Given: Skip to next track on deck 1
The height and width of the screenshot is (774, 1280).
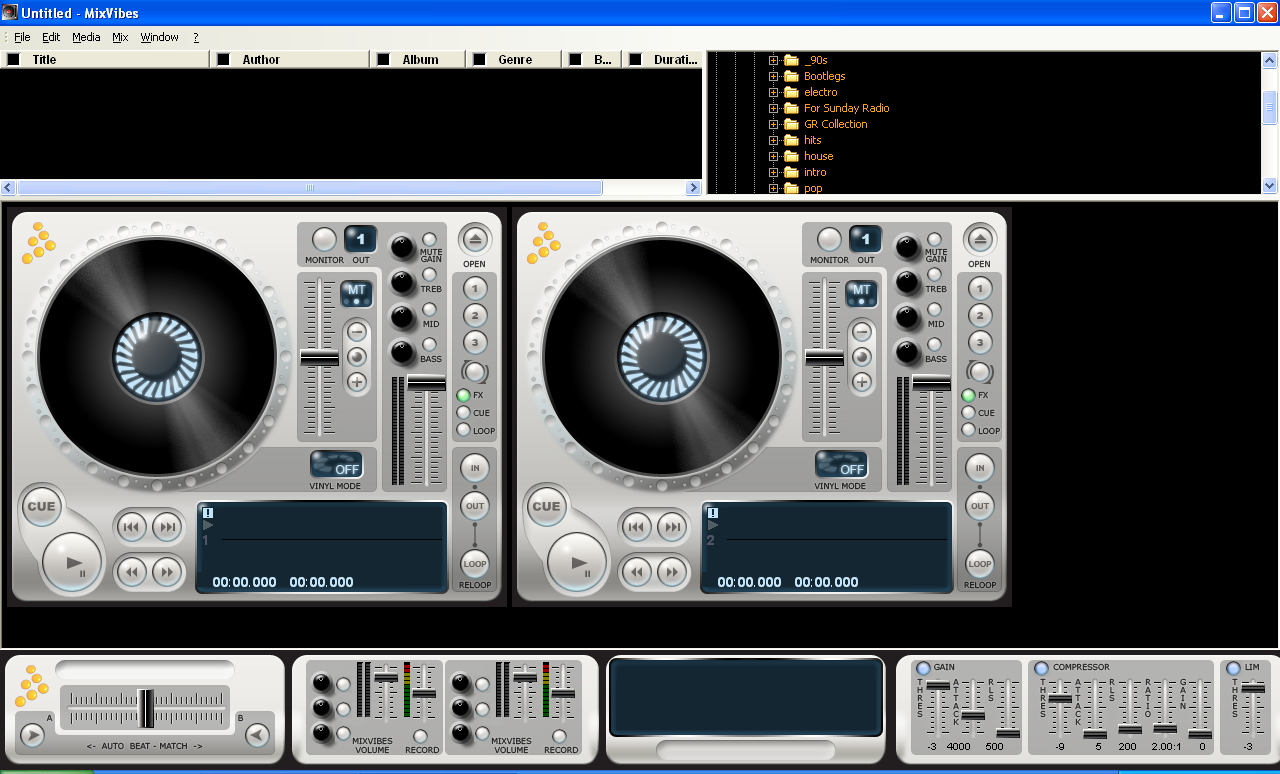Looking at the screenshot, I should click(x=167, y=527).
